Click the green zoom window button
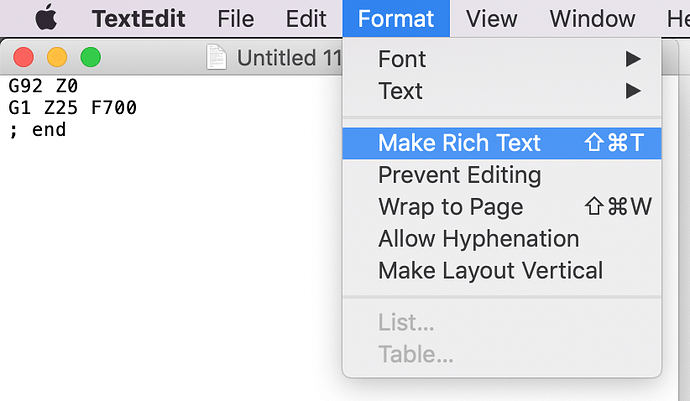Viewport: 690px width, 401px height. pyautogui.click(x=91, y=57)
